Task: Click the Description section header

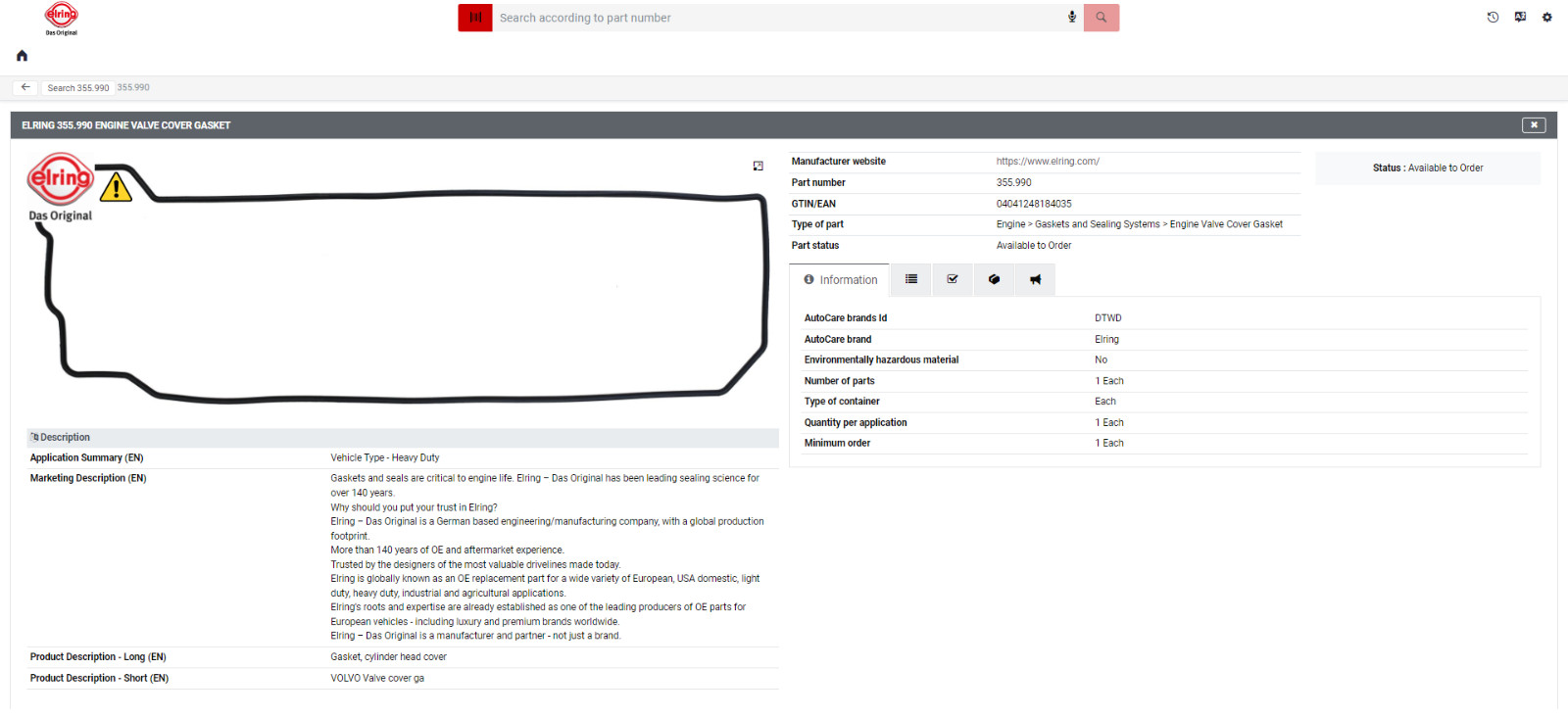Action: [x=403, y=438]
